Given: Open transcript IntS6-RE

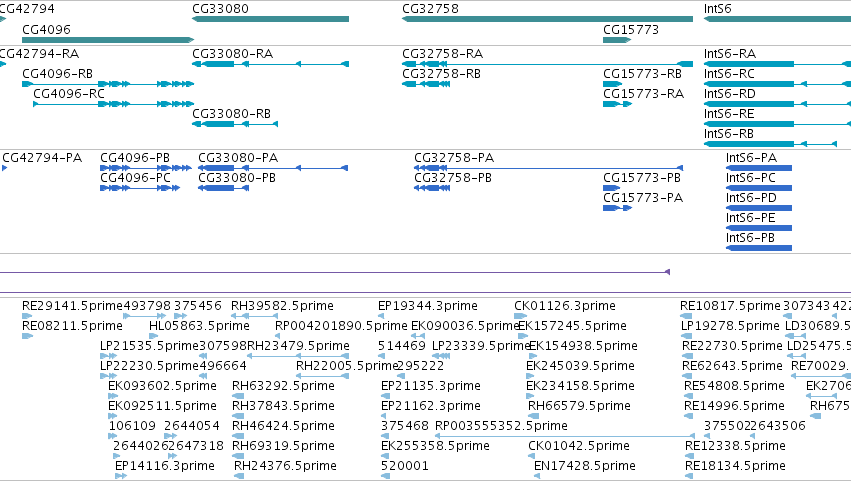Looking at the screenshot, I should pyautogui.click(x=729, y=113).
